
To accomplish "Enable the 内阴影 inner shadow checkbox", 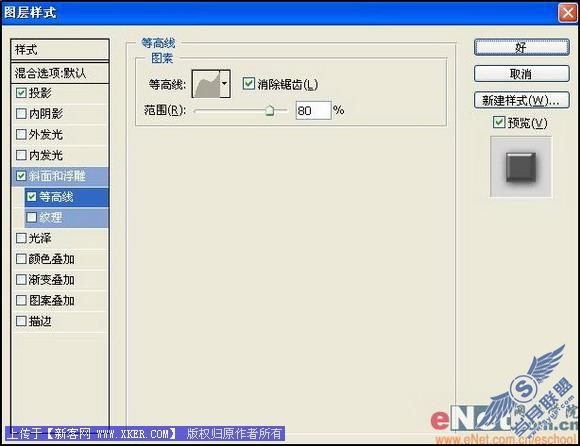I will 21,113.
